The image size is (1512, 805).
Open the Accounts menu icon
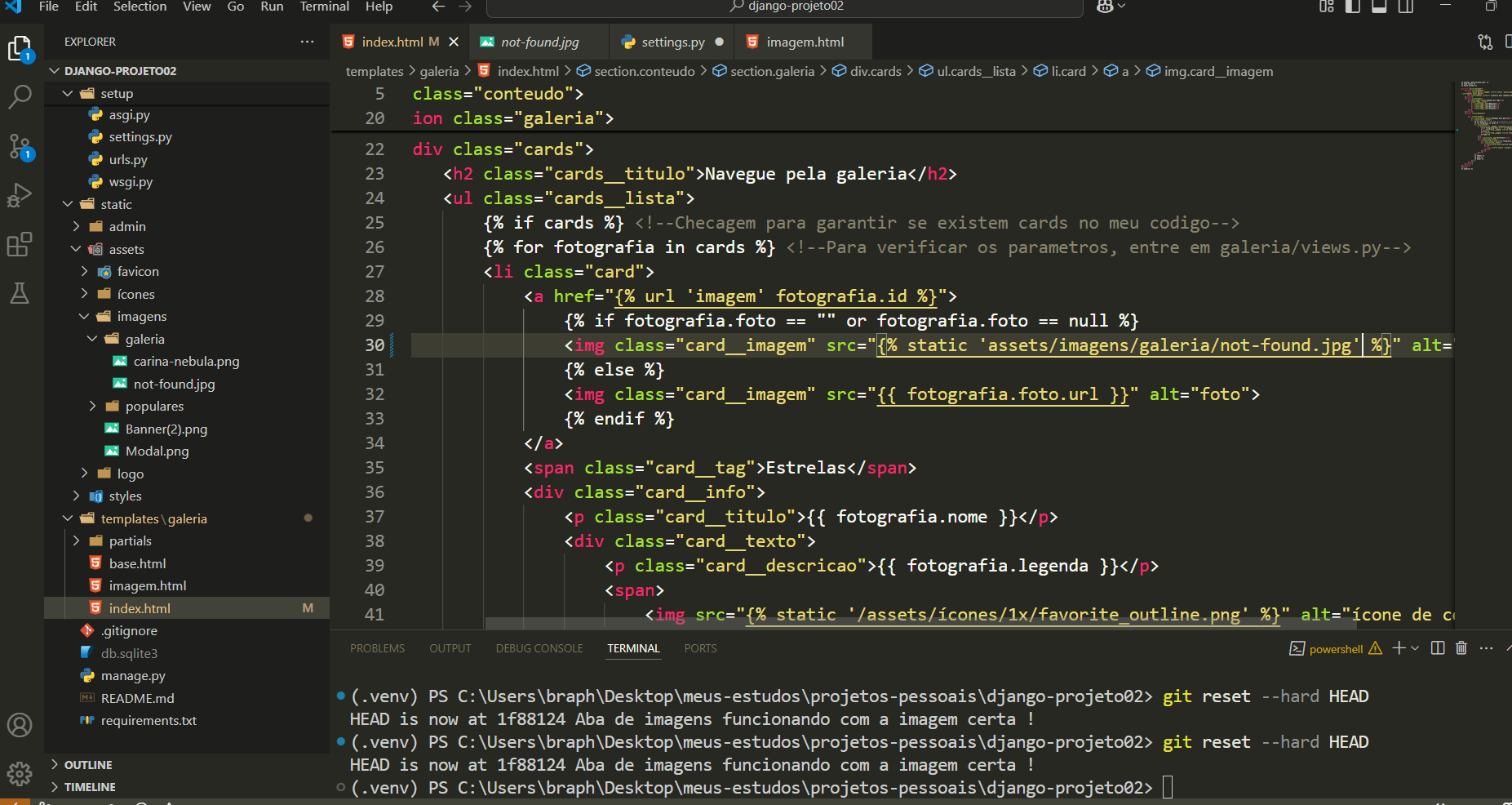pos(20,725)
